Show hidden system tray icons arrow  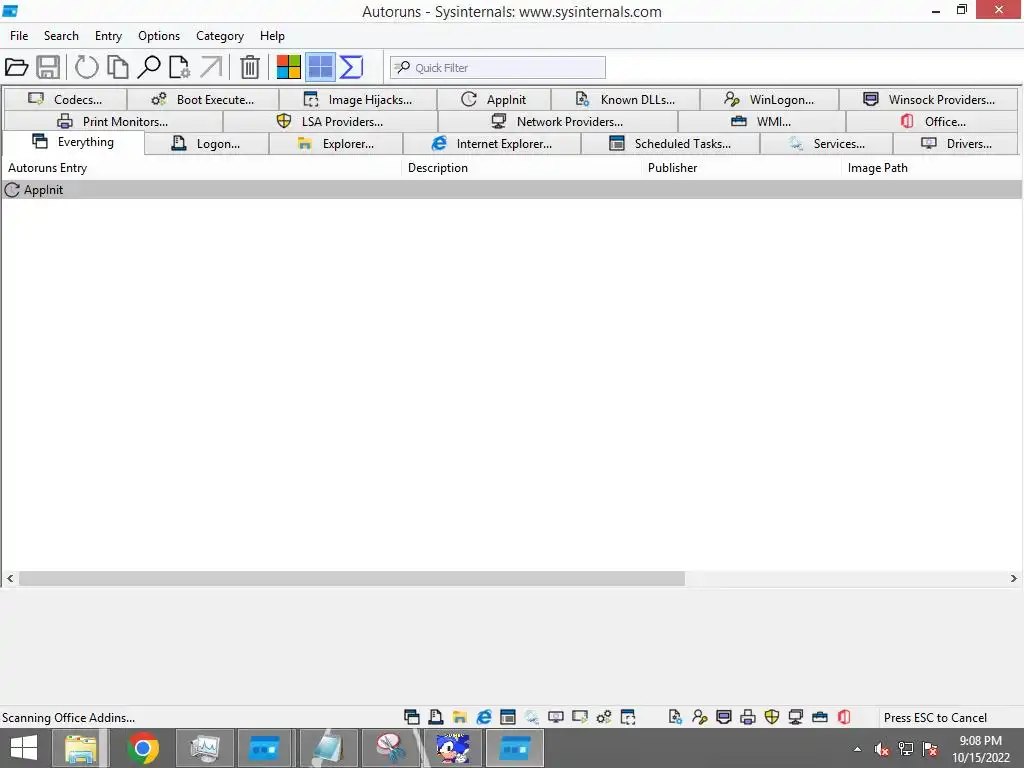(857, 749)
